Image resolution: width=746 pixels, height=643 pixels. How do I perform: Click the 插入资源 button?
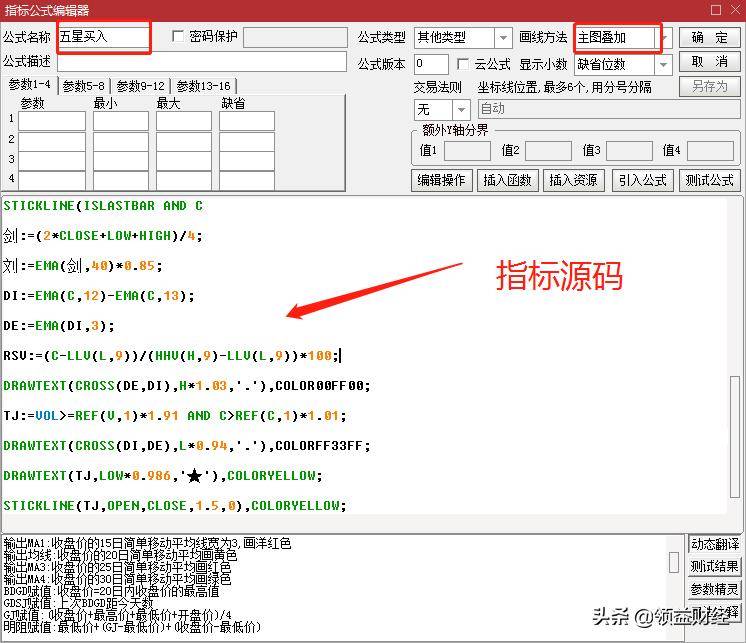point(573,180)
